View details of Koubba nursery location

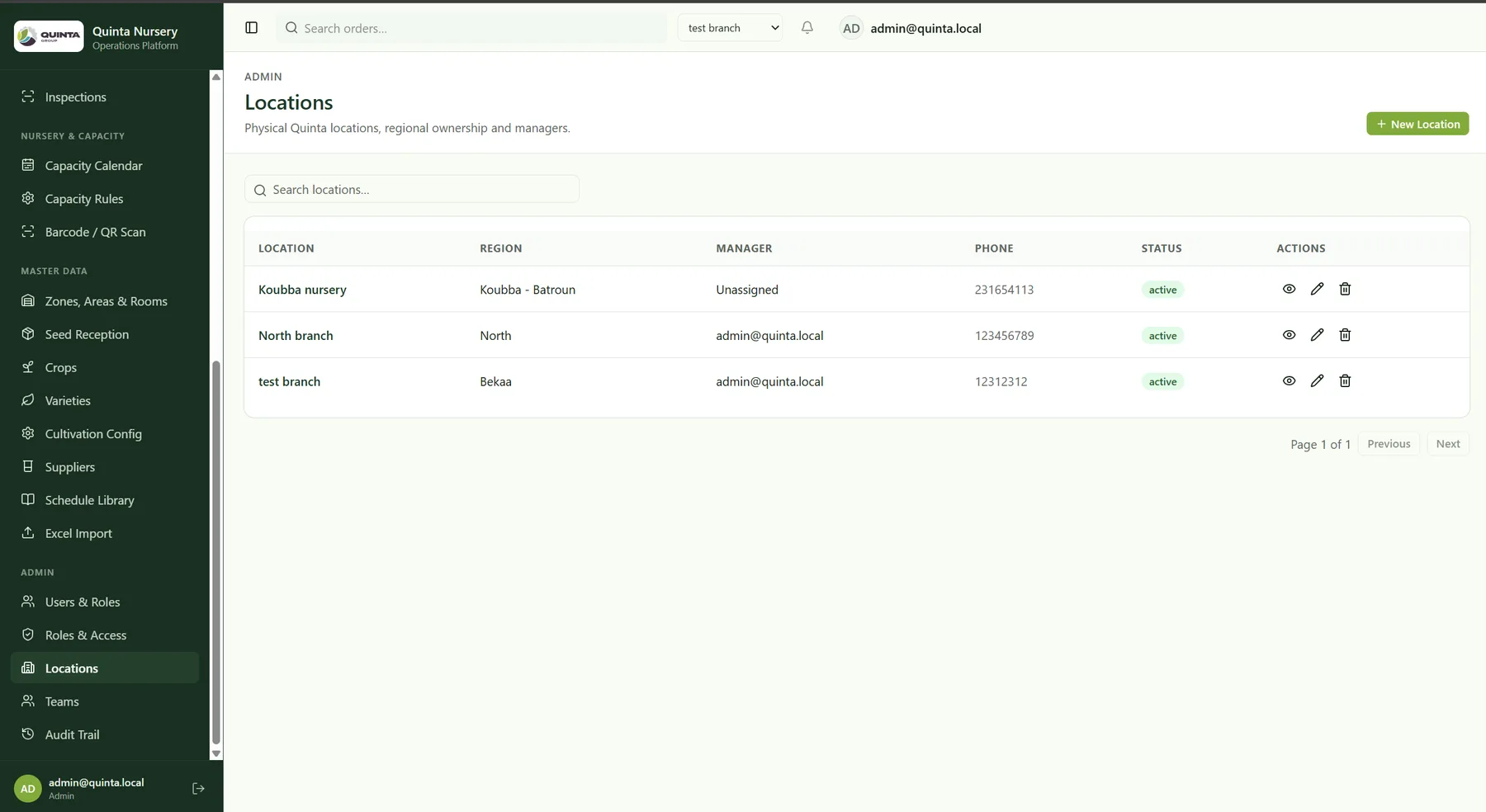(1289, 289)
